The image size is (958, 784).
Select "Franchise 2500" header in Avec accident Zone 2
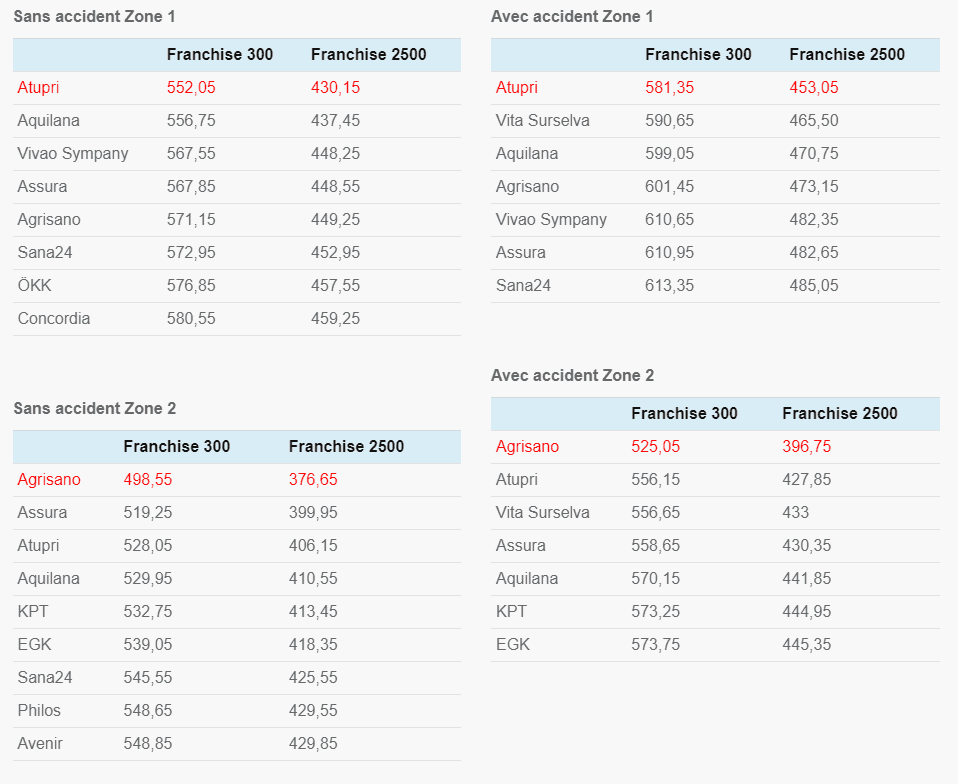pyautogui.click(x=839, y=414)
